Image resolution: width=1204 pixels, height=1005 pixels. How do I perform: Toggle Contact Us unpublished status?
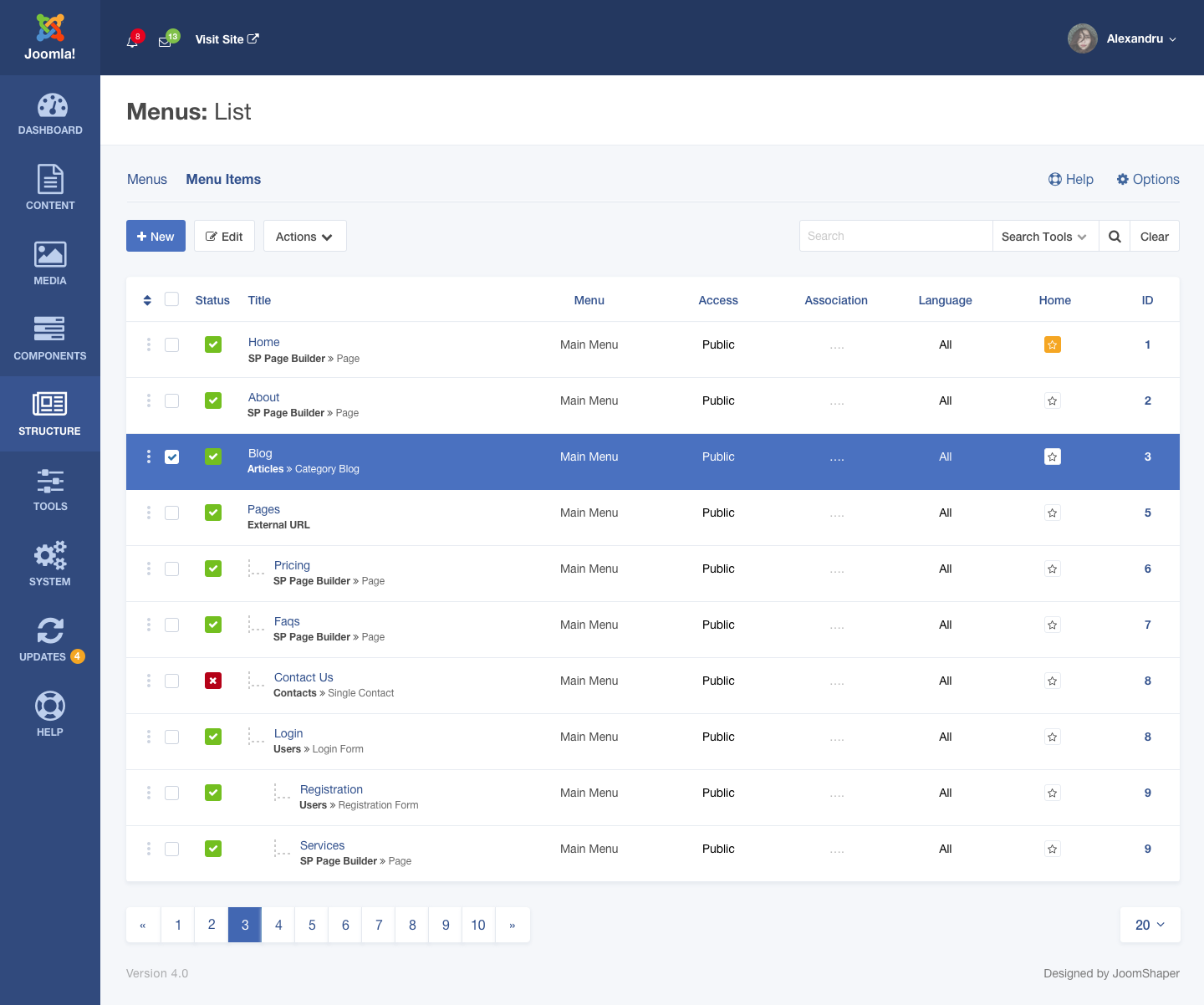(213, 681)
